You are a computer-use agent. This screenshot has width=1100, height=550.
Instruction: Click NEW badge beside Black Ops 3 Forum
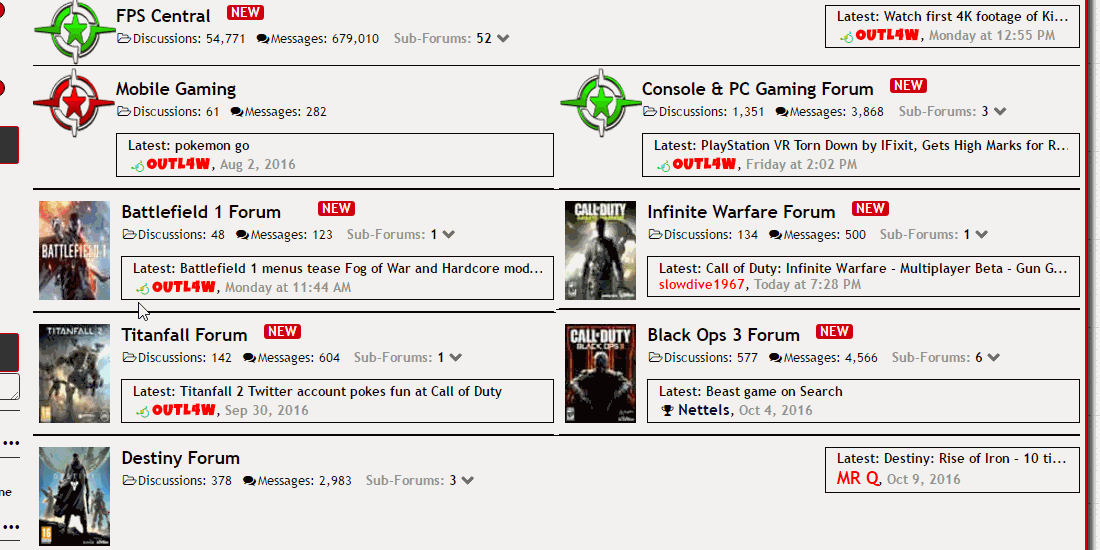click(x=835, y=331)
